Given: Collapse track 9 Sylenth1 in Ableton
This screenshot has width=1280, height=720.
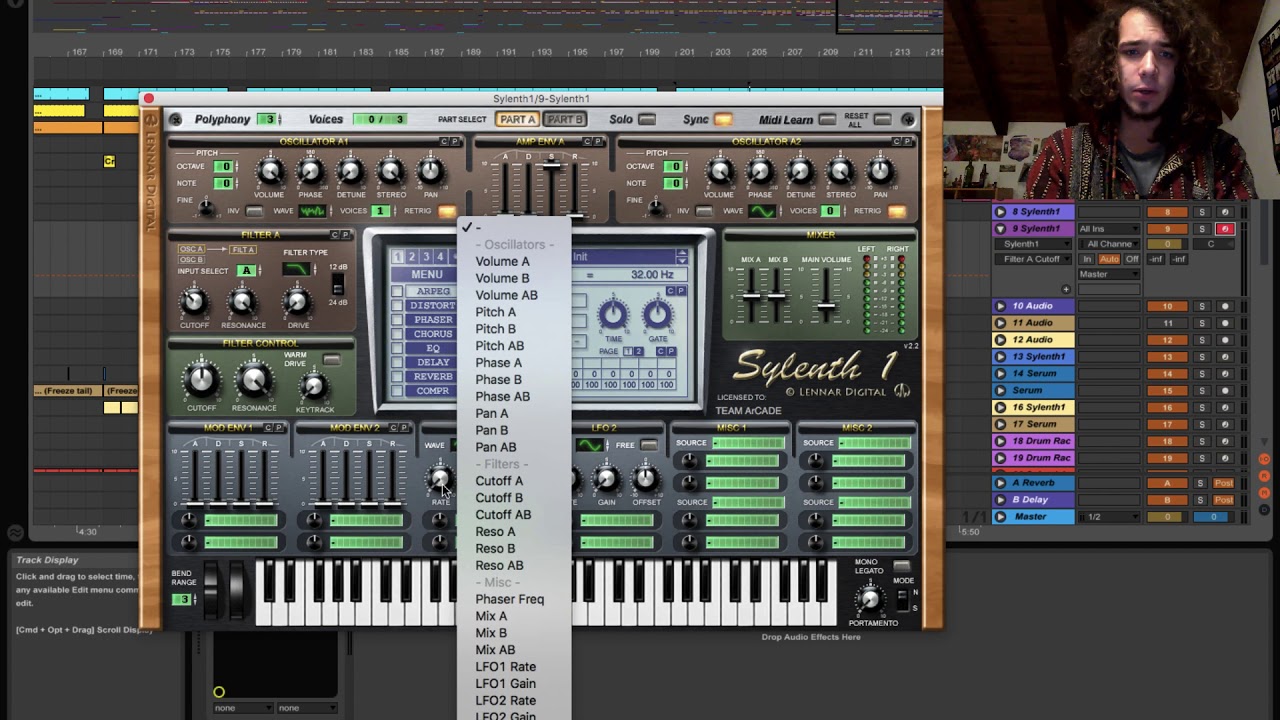Looking at the screenshot, I should coord(1000,229).
